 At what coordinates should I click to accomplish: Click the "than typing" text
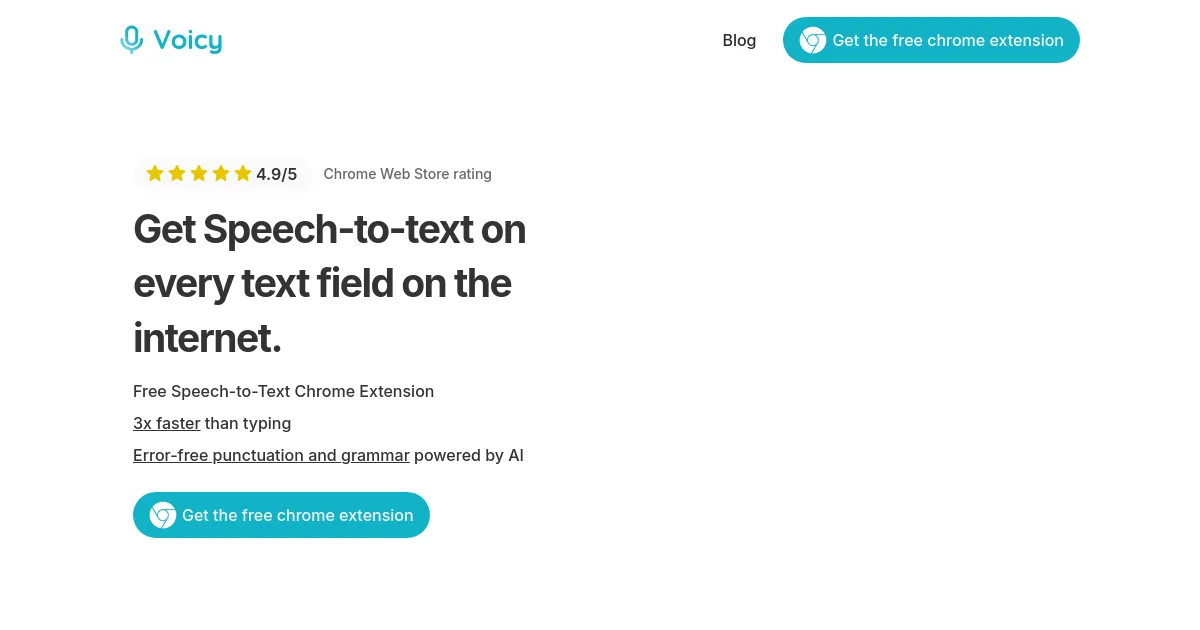pyautogui.click(x=248, y=423)
